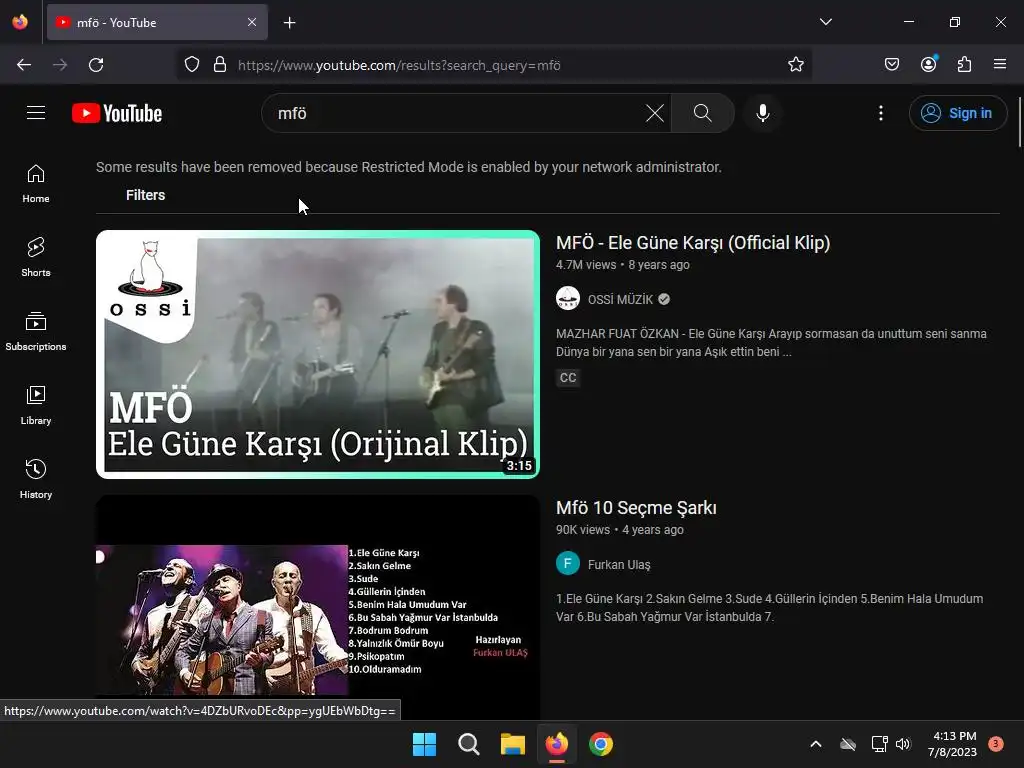Open Library in the sidebar

point(36,405)
